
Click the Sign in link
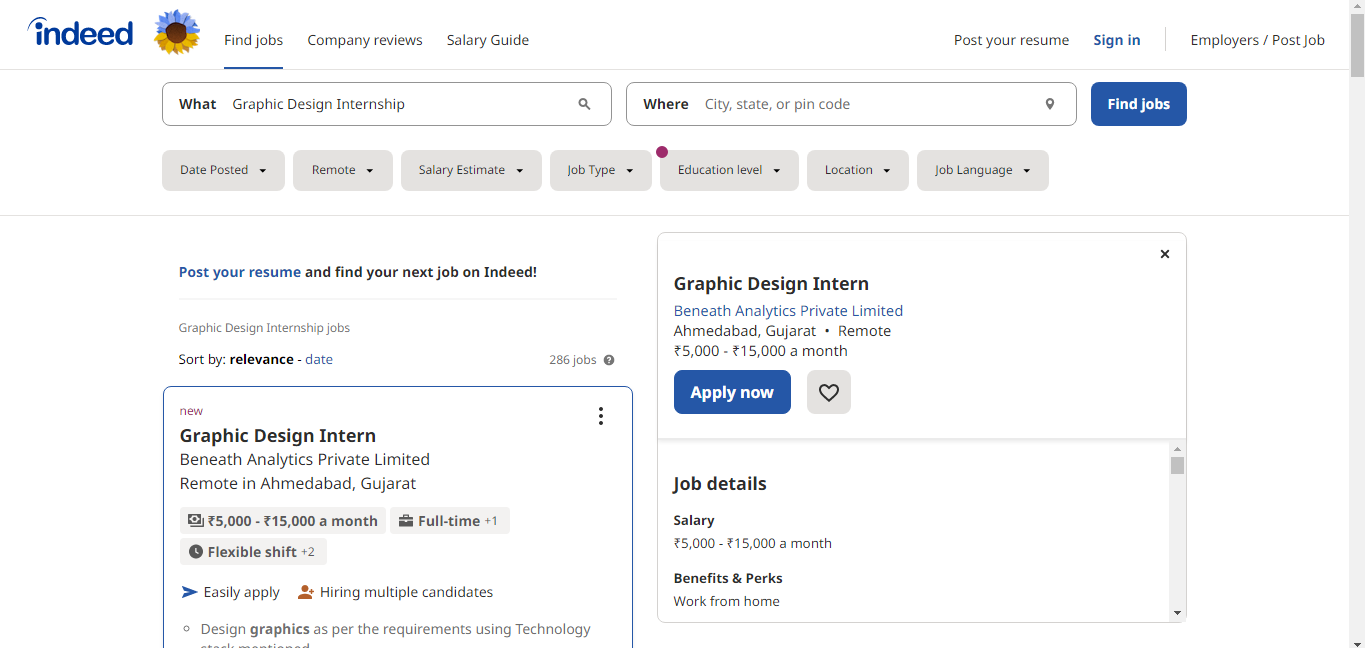[1117, 40]
